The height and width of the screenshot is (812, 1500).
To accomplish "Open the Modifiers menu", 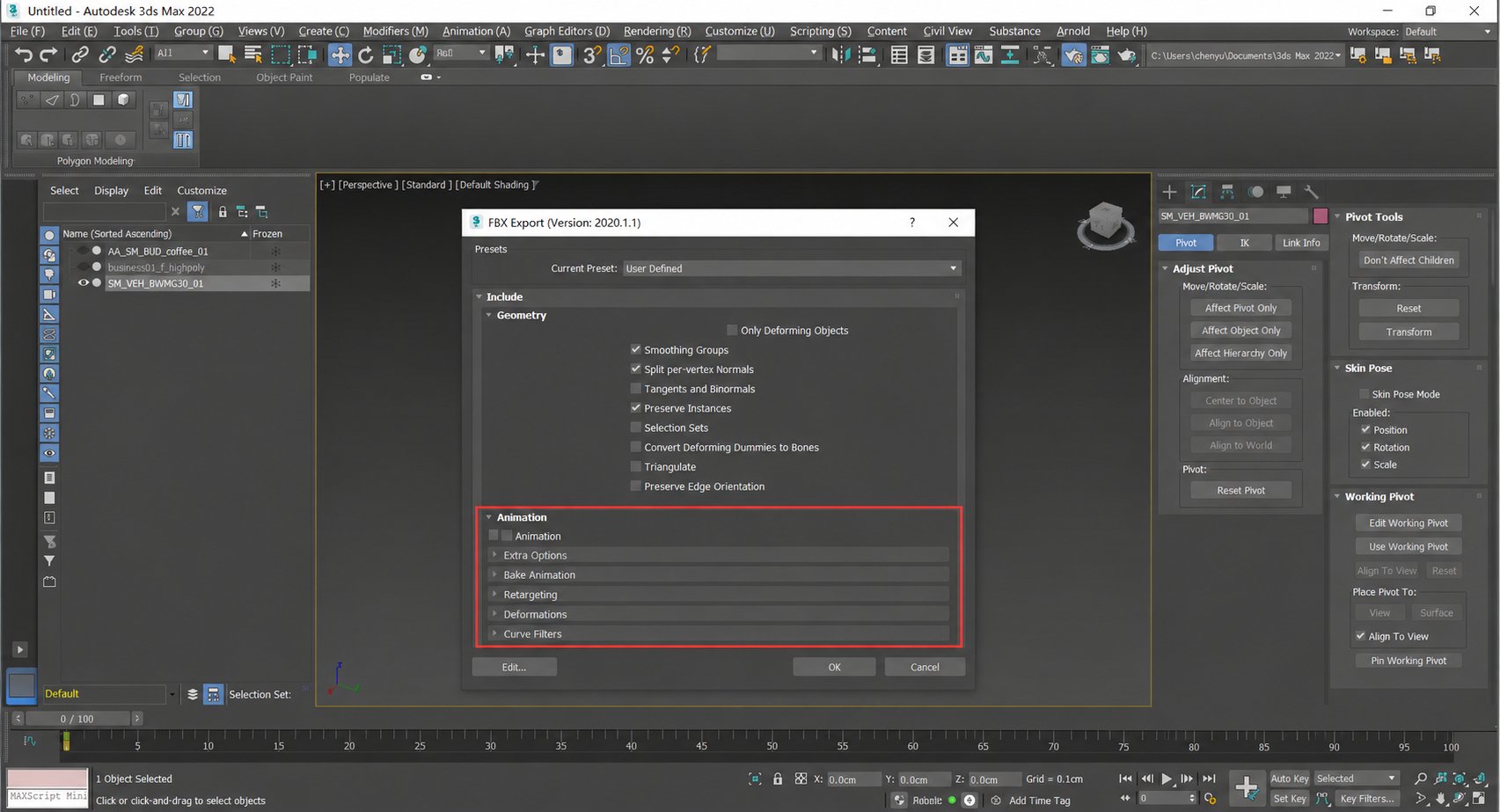I will click(x=395, y=31).
